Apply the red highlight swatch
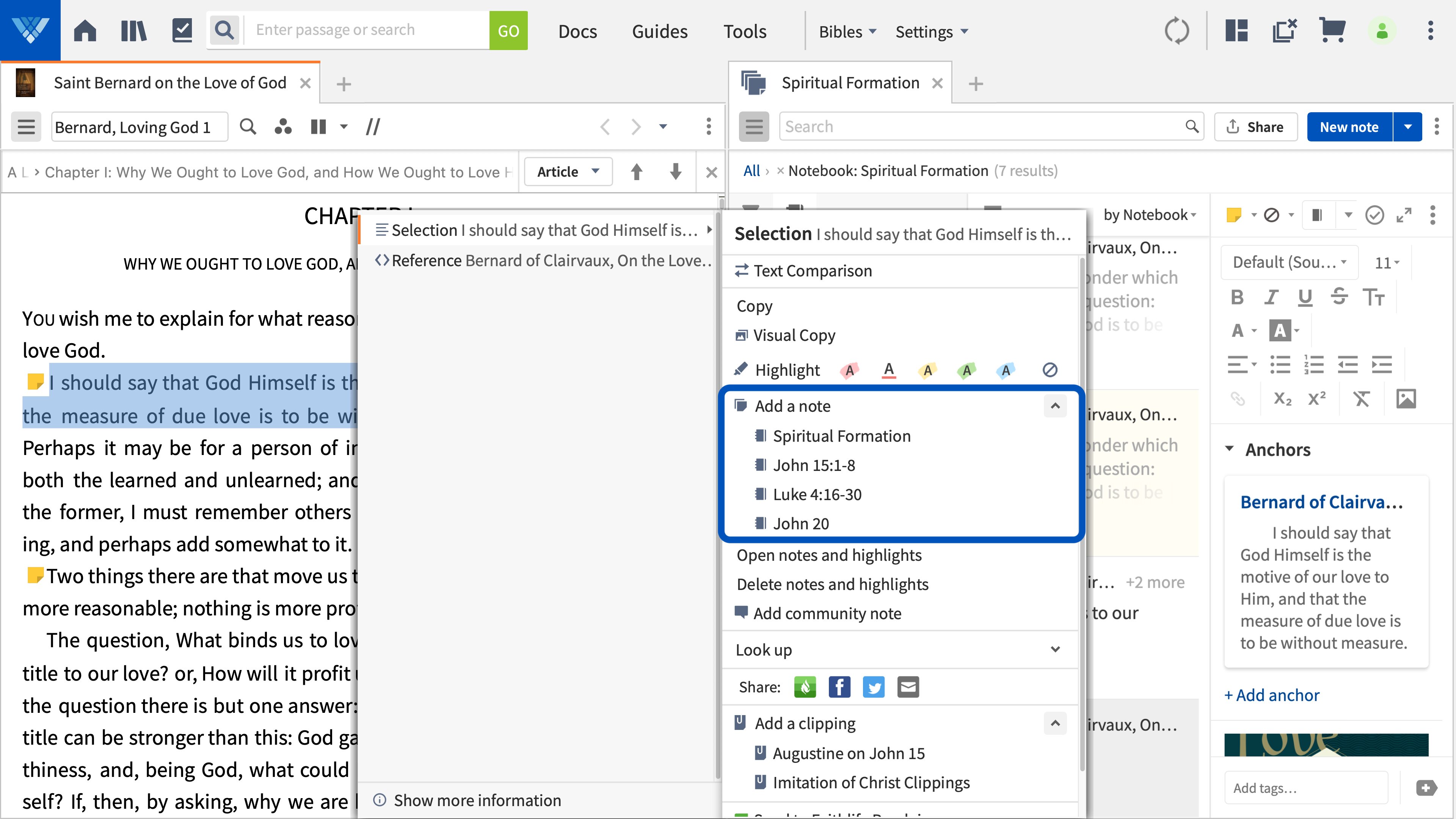 tap(849, 370)
